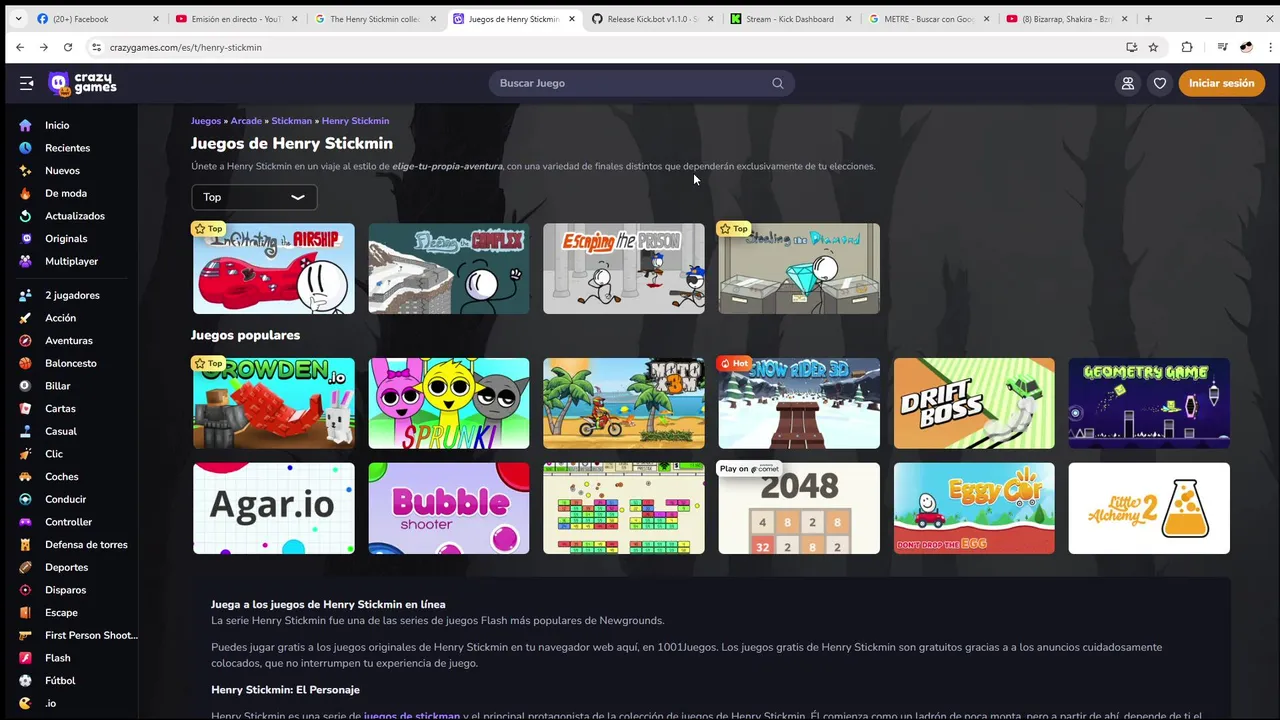Screen dimensions: 1280x720
Task: Click the Acción sword icon
Action: (25, 318)
